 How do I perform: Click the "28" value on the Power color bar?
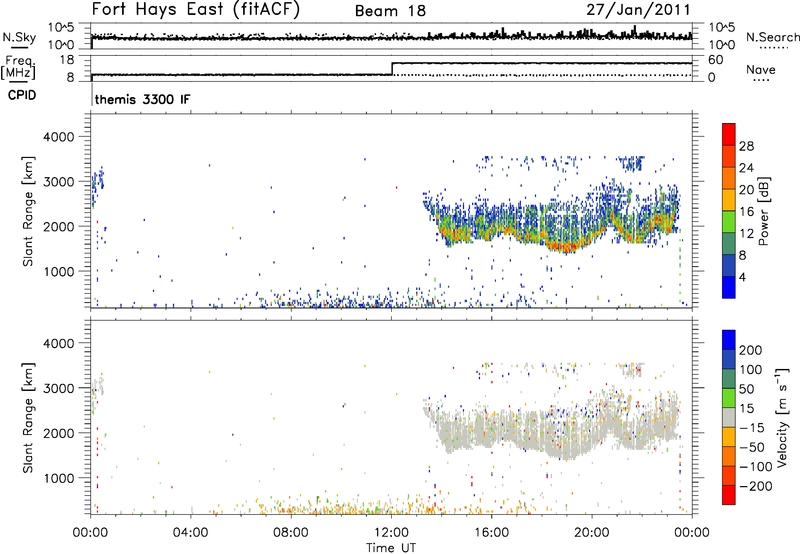point(746,146)
